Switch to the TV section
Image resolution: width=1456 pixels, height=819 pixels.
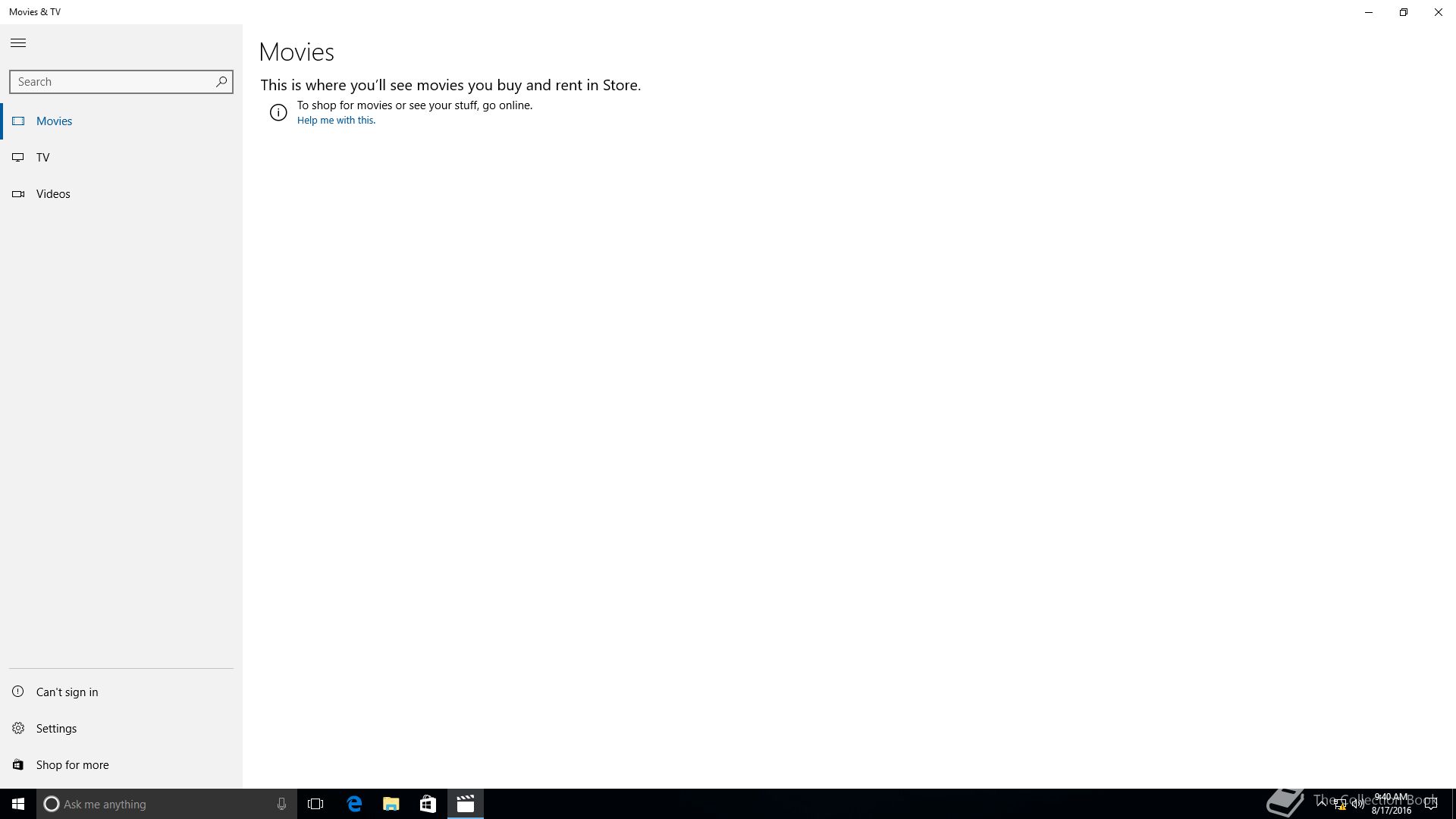(x=42, y=158)
